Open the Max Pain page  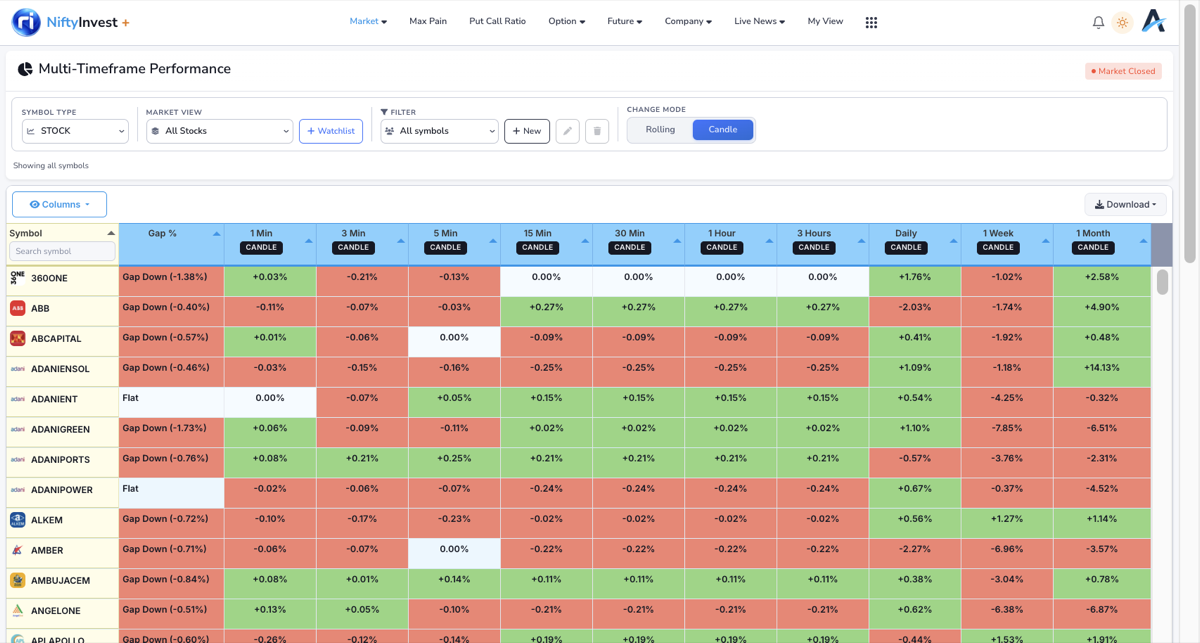click(428, 21)
